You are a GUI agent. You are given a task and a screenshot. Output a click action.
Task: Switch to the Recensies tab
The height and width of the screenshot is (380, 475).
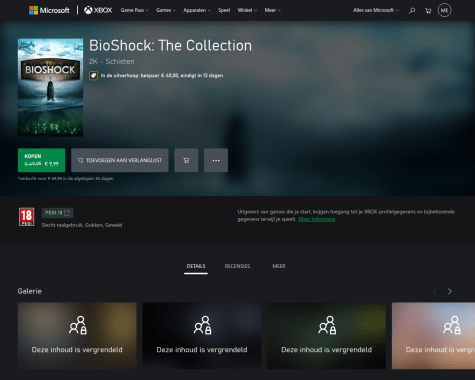coord(237,266)
